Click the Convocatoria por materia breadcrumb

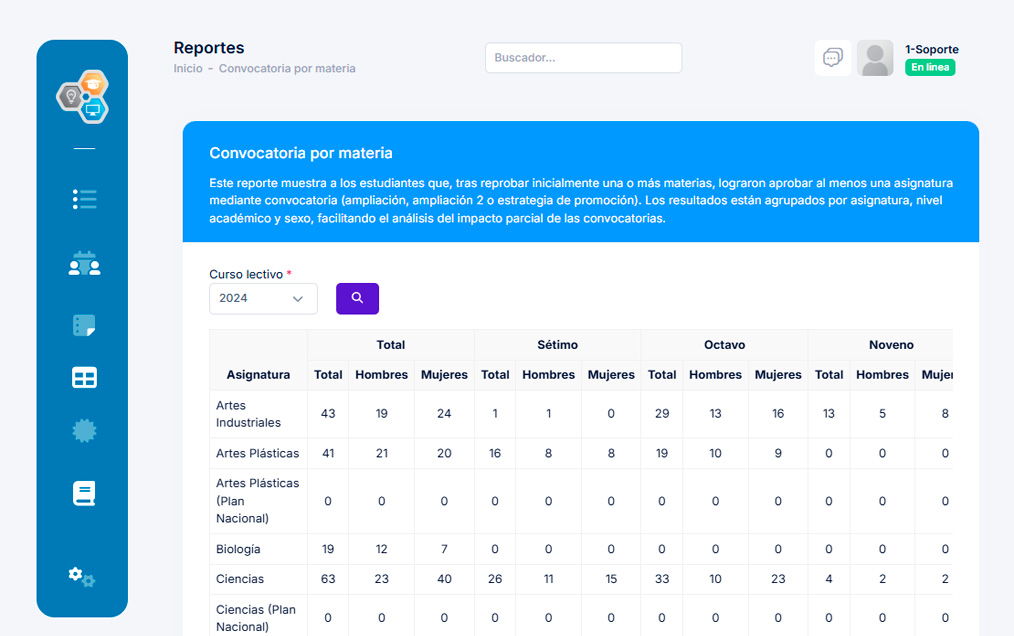point(287,69)
